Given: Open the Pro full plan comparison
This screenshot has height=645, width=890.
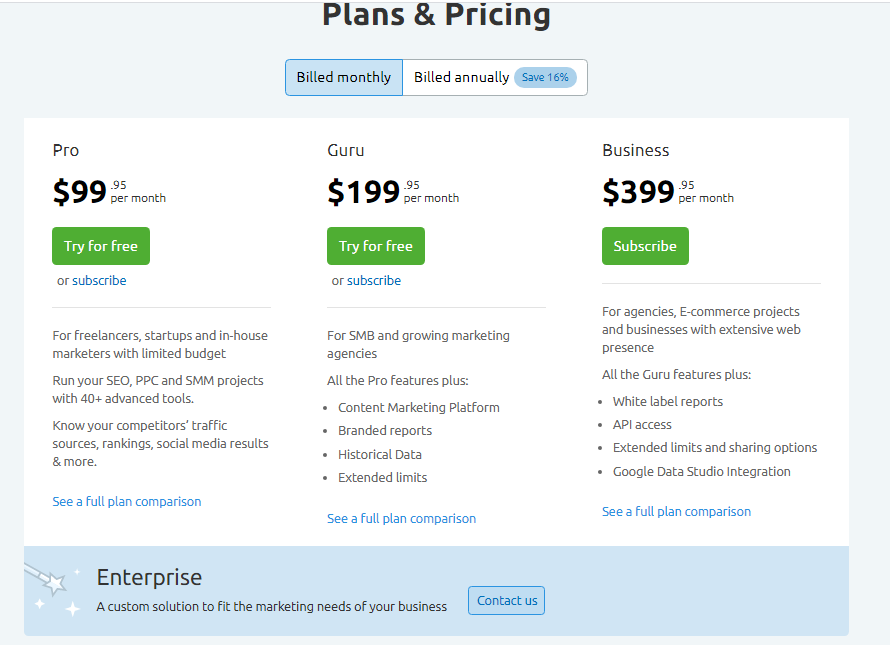Looking at the screenshot, I should click(x=127, y=502).
